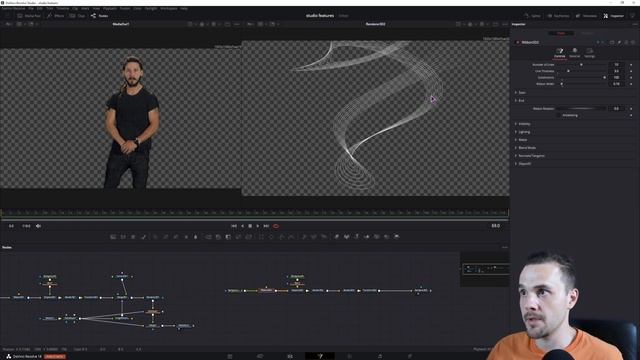Click the node graph navigator thumbnail
Viewport: 640px width, 360px height.
coord(485,269)
